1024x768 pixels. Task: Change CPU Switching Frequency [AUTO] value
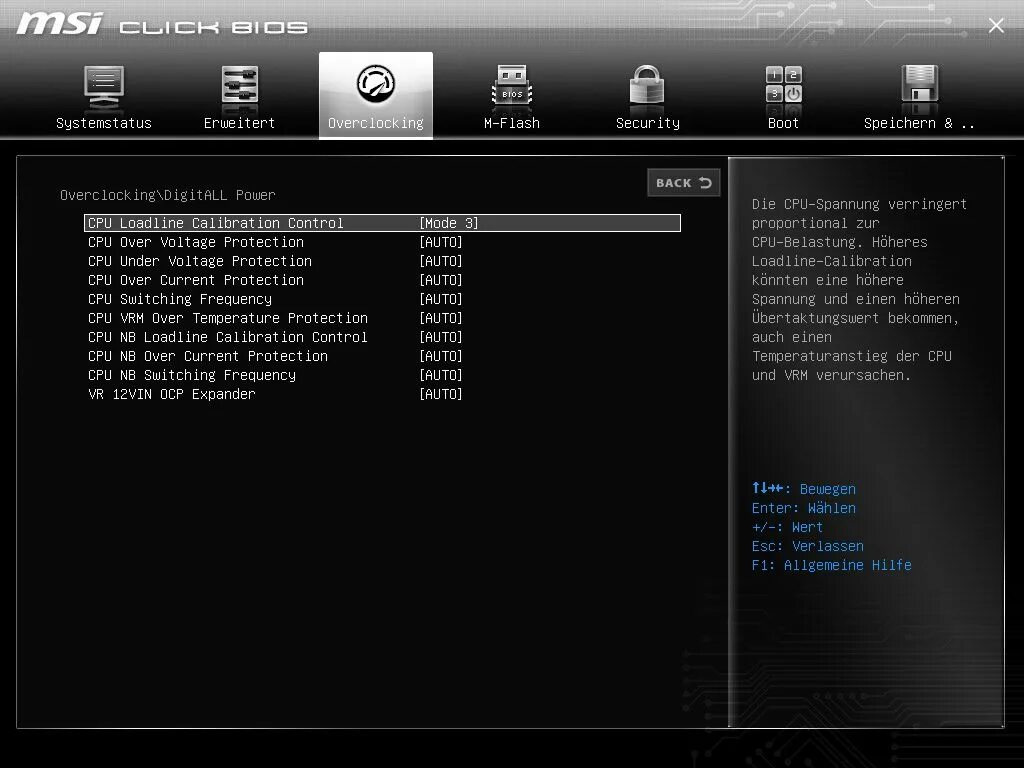(441, 298)
